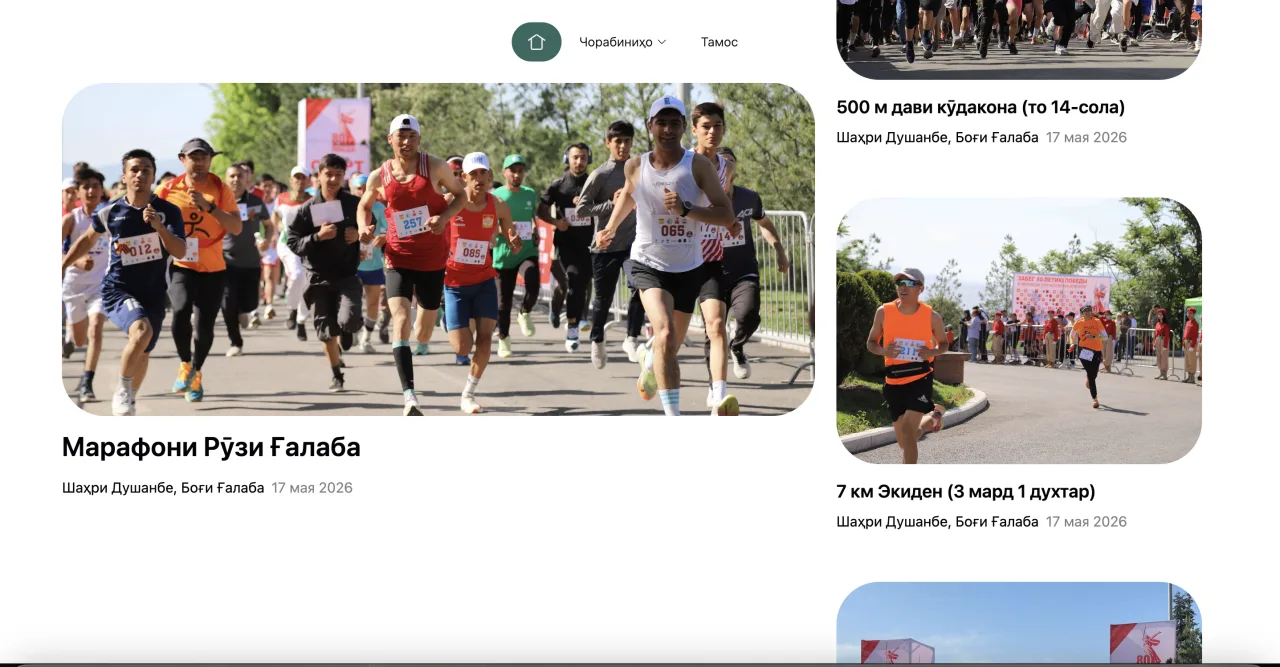Select location text under Марафони Рӯзи Ғалаба
The image size is (1280, 667).
163,488
